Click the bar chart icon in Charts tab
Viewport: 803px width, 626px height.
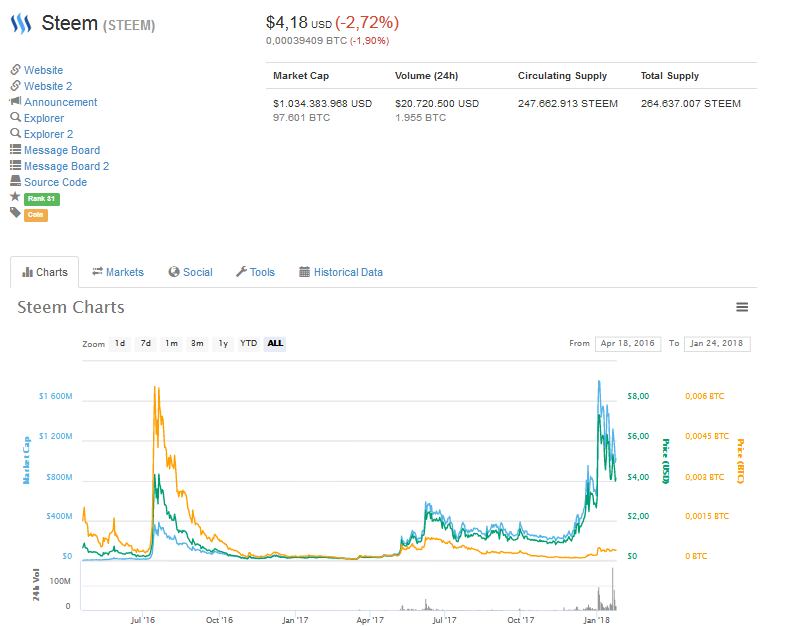click(27, 273)
